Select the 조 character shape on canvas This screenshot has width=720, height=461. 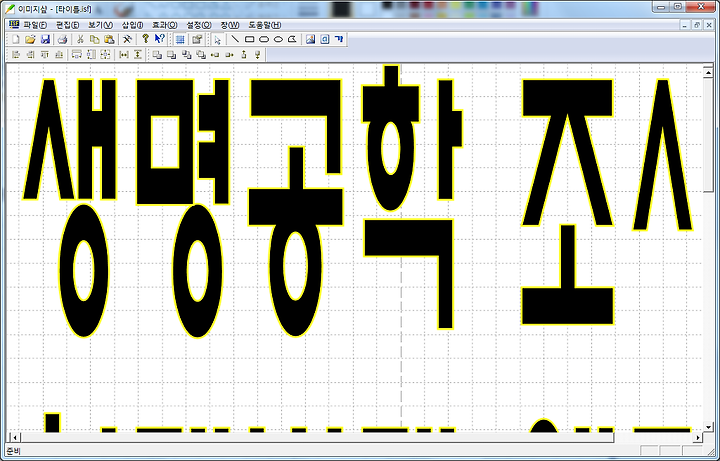pos(568,202)
